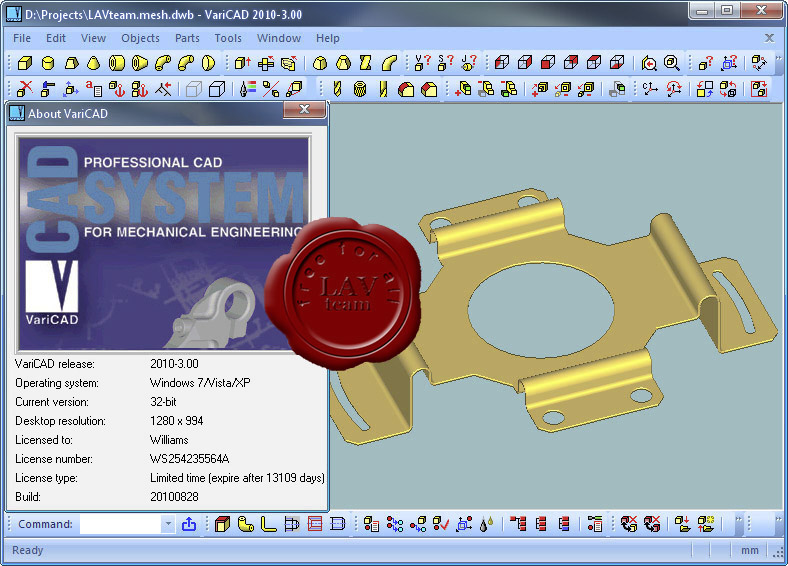Expand the top toolbar overflow chevron
The image size is (788, 566).
click(778, 58)
